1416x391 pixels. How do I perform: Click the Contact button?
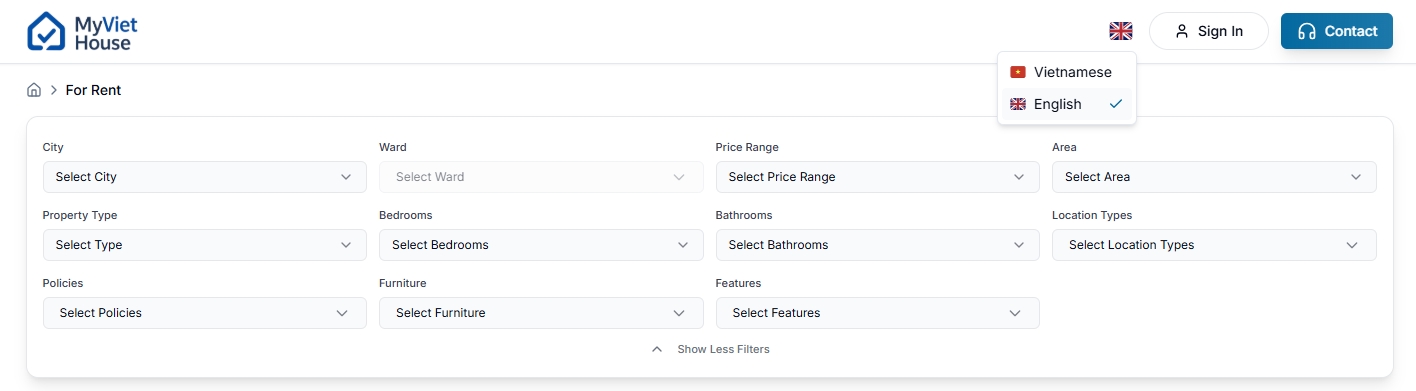click(x=1336, y=31)
